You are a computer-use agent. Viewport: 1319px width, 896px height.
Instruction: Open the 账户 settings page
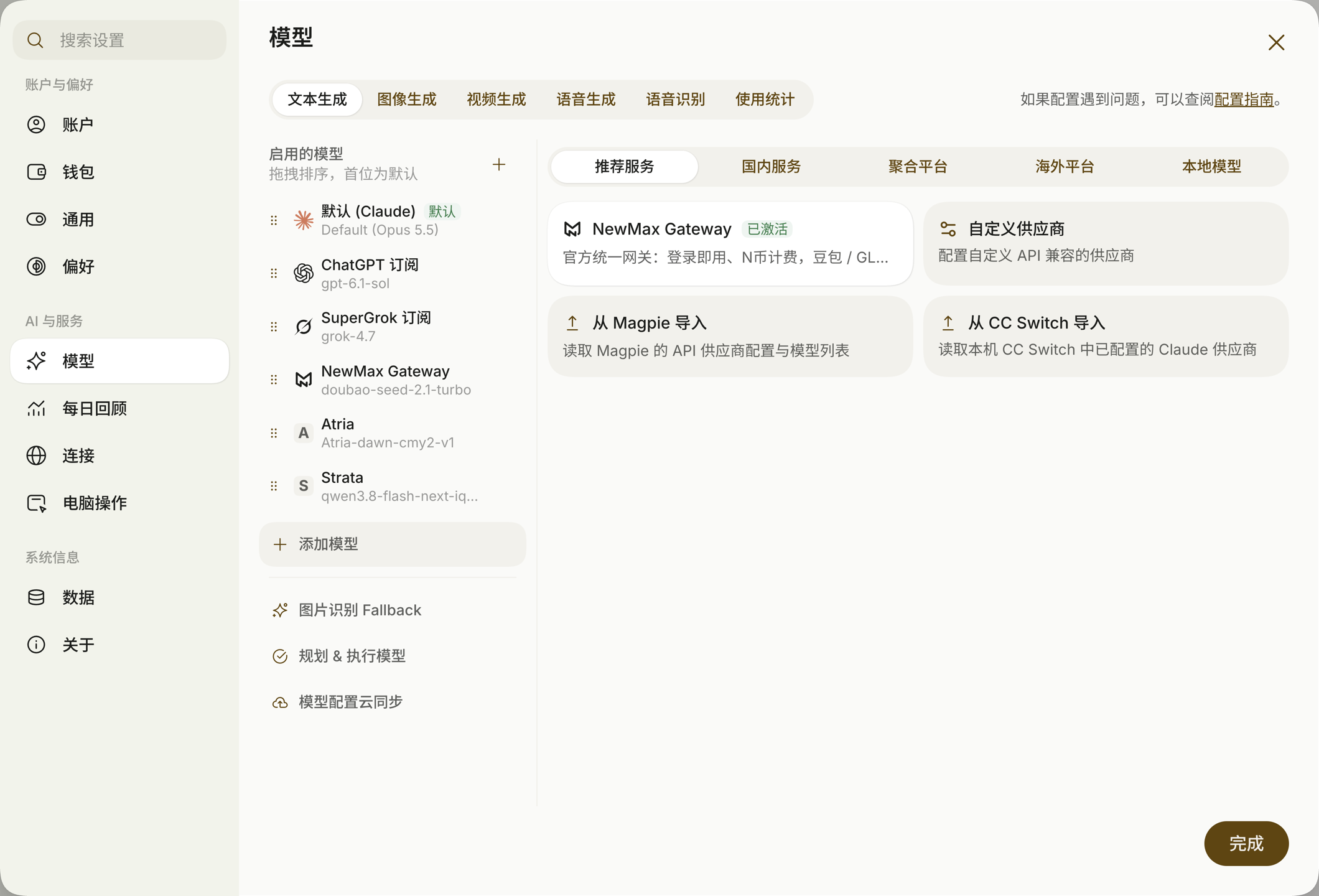point(119,124)
